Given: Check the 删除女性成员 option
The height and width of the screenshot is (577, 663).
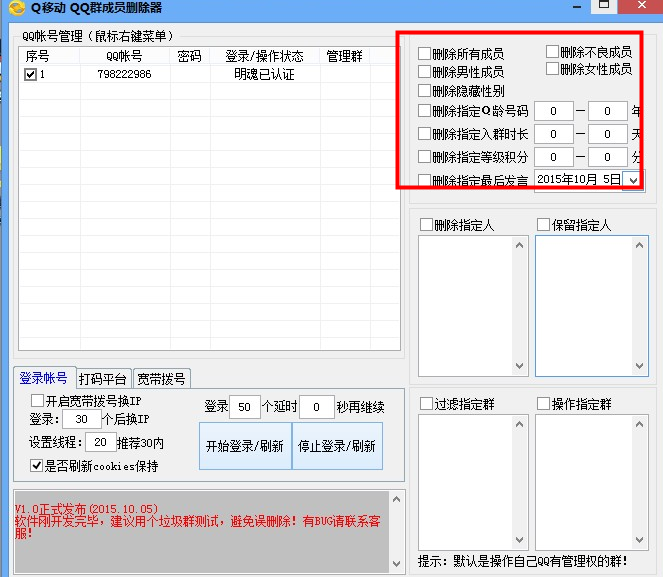Looking at the screenshot, I should pyautogui.click(x=552, y=68).
